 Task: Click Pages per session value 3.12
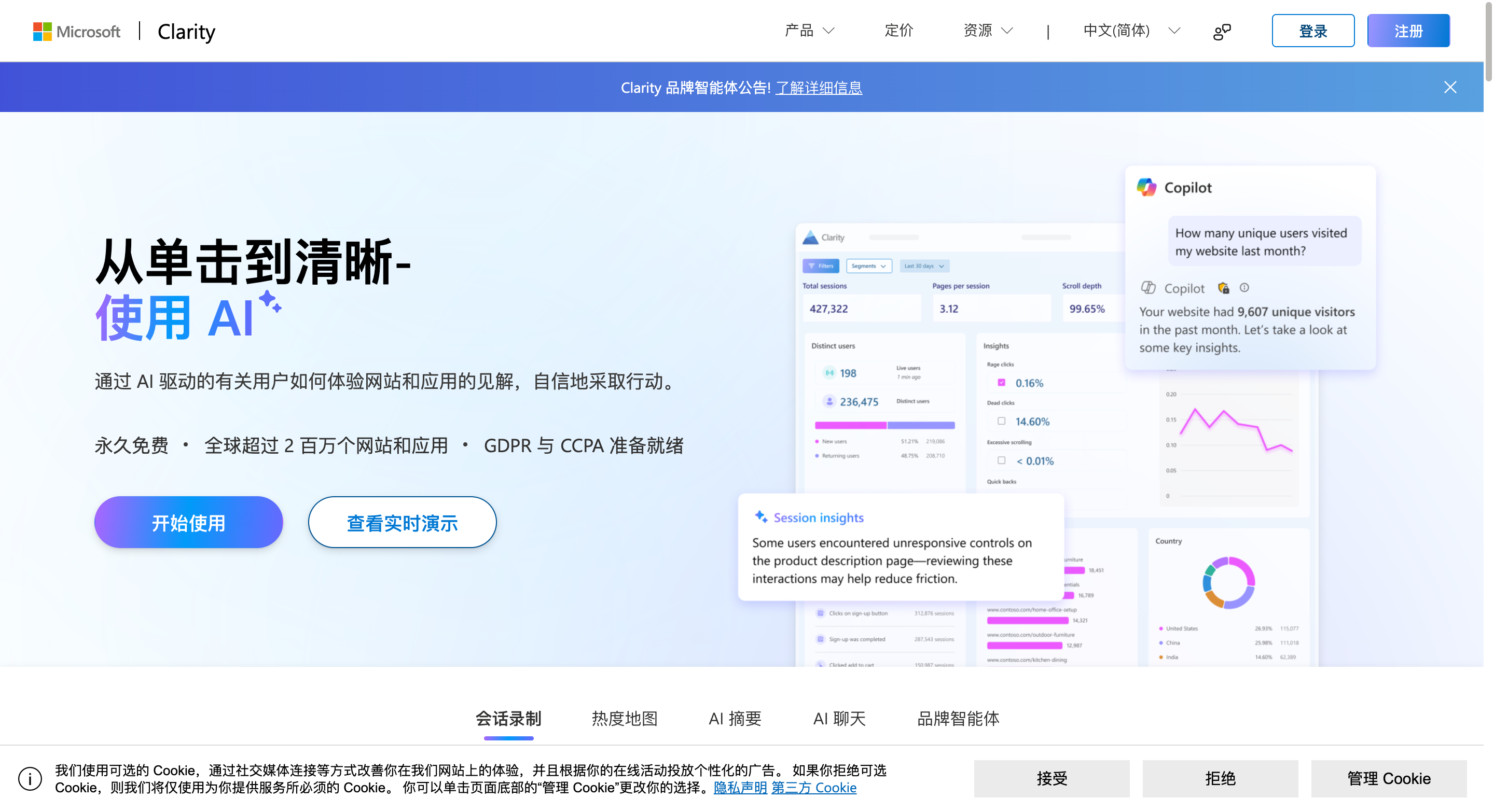click(x=949, y=309)
